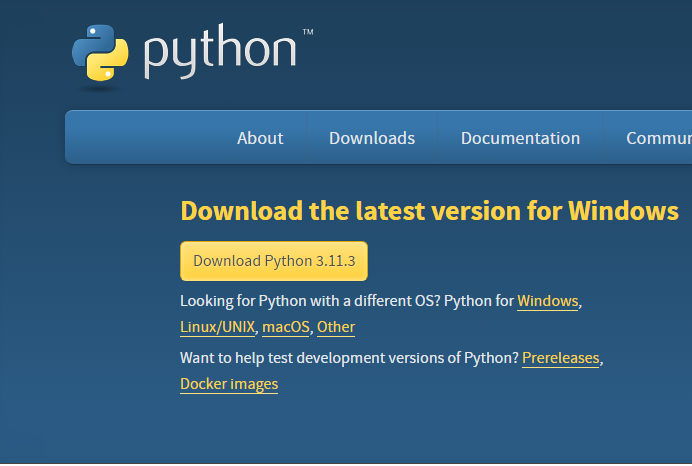692x466 pixels.
Task: Click the empty navigation bar area left of About
Action: 140,138
